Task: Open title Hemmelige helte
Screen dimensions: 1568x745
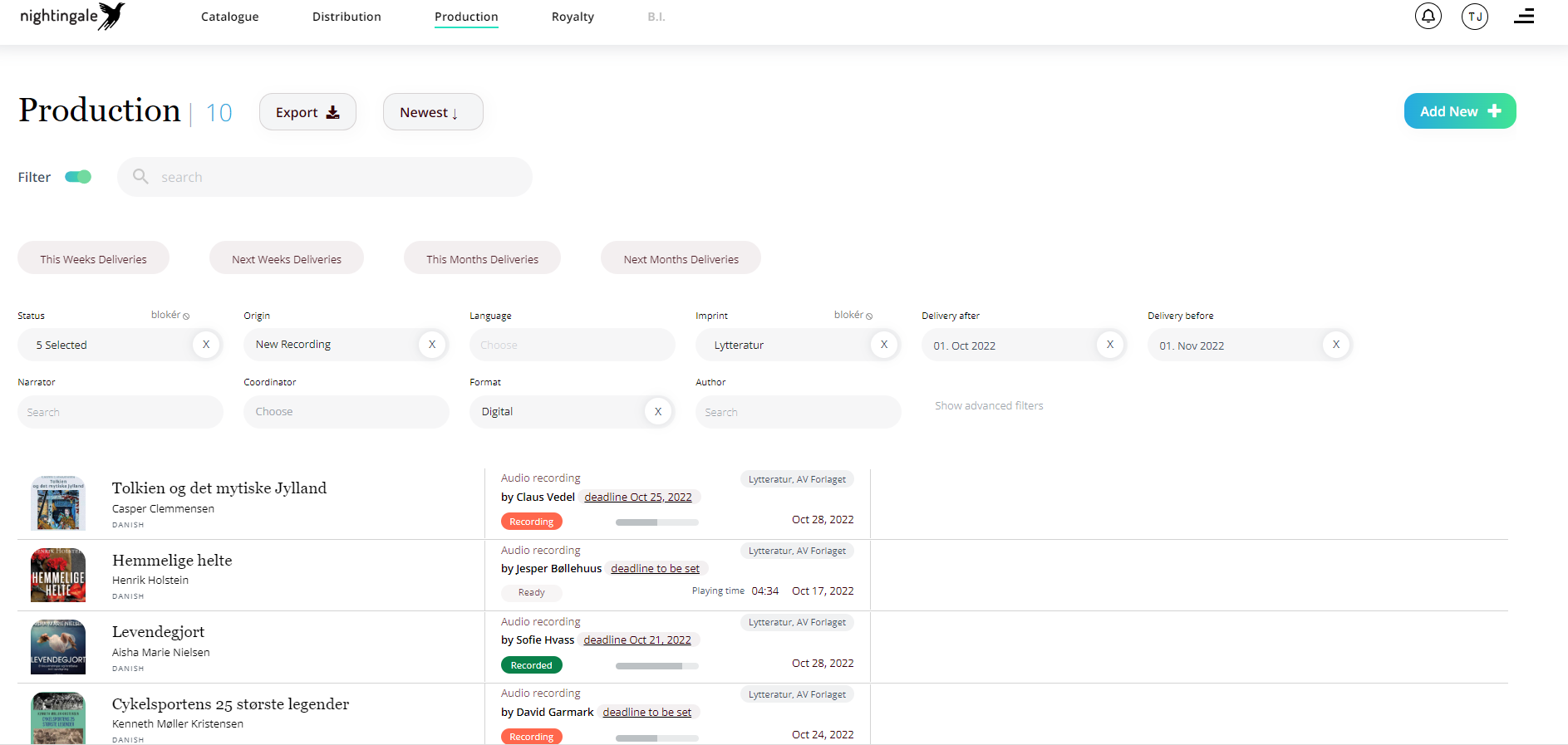Action: click(172, 560)
